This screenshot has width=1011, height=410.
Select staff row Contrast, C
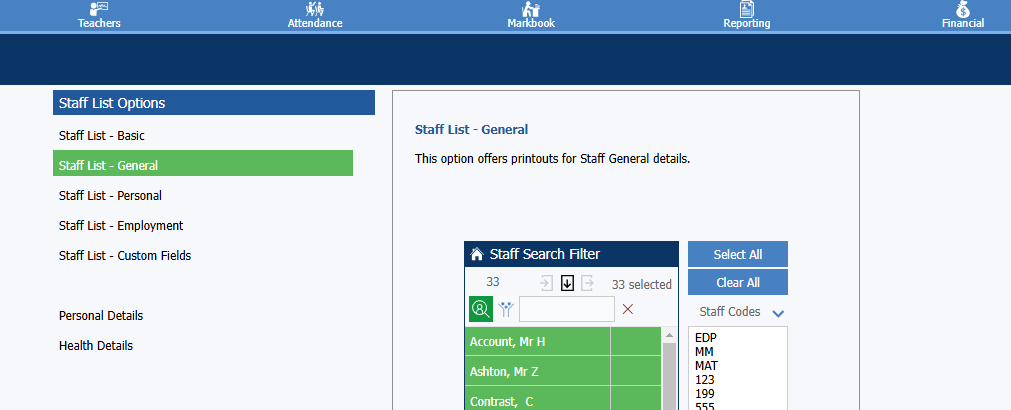coord(563,398)
